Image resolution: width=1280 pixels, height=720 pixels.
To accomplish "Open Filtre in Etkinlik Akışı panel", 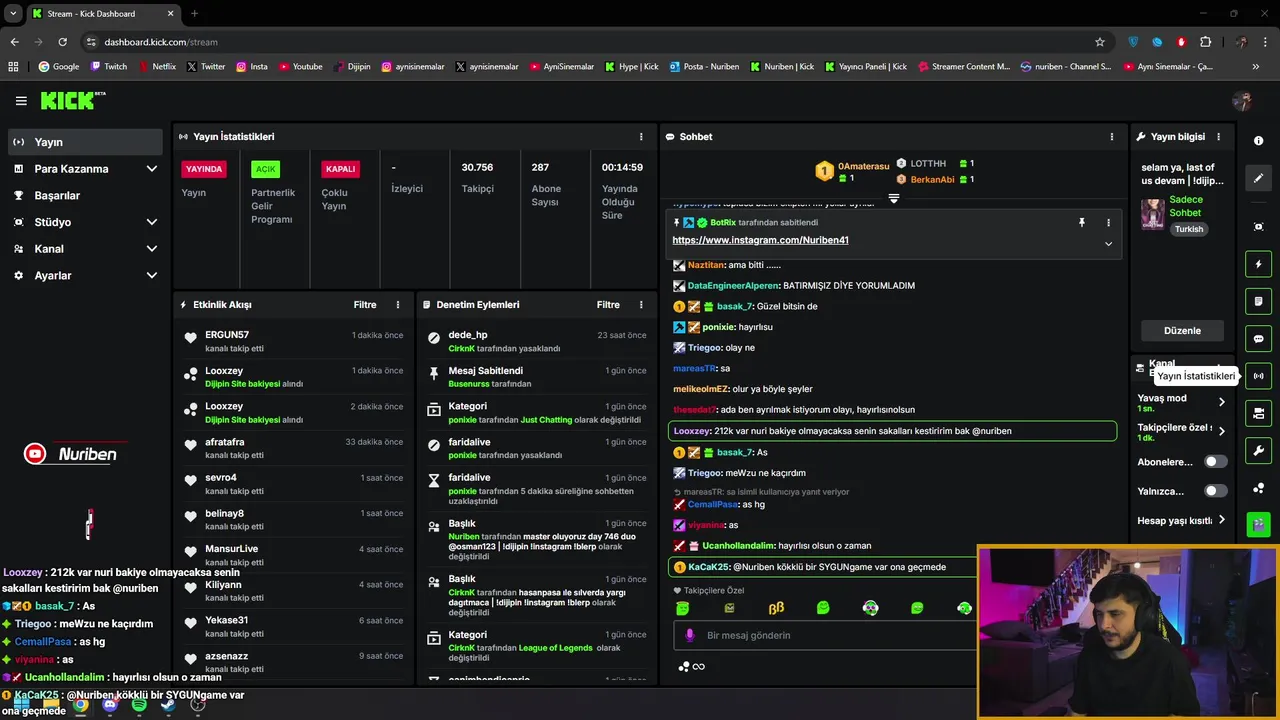I will coord(365,305).
